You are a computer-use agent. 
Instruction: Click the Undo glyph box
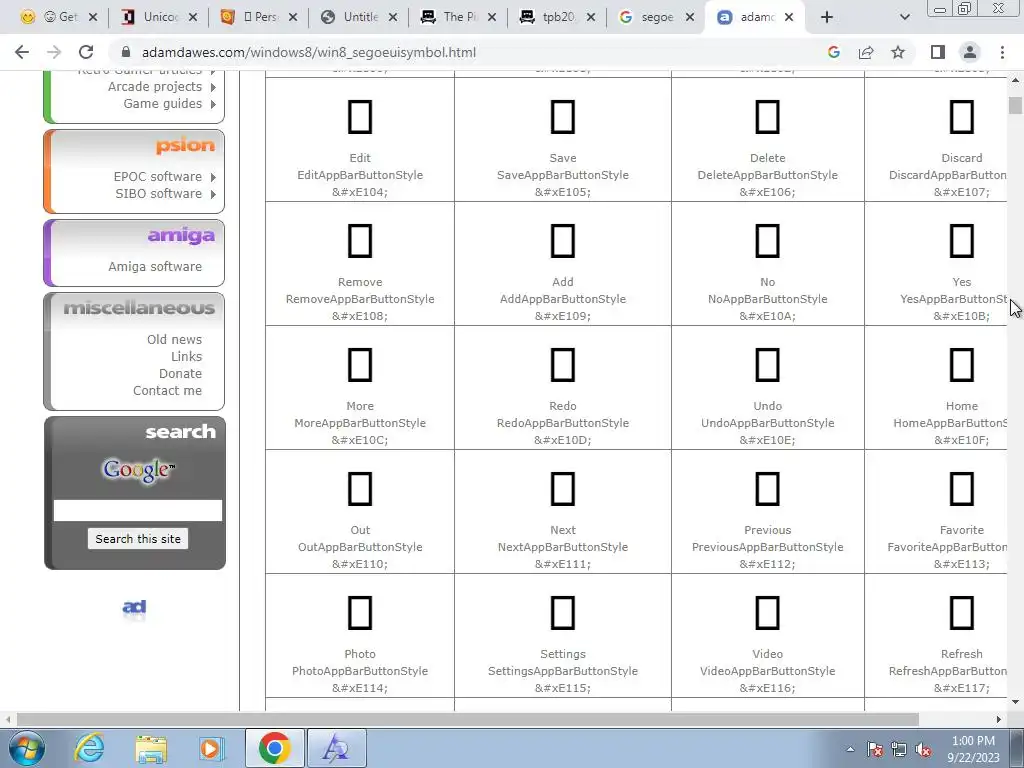pos(767,365)
